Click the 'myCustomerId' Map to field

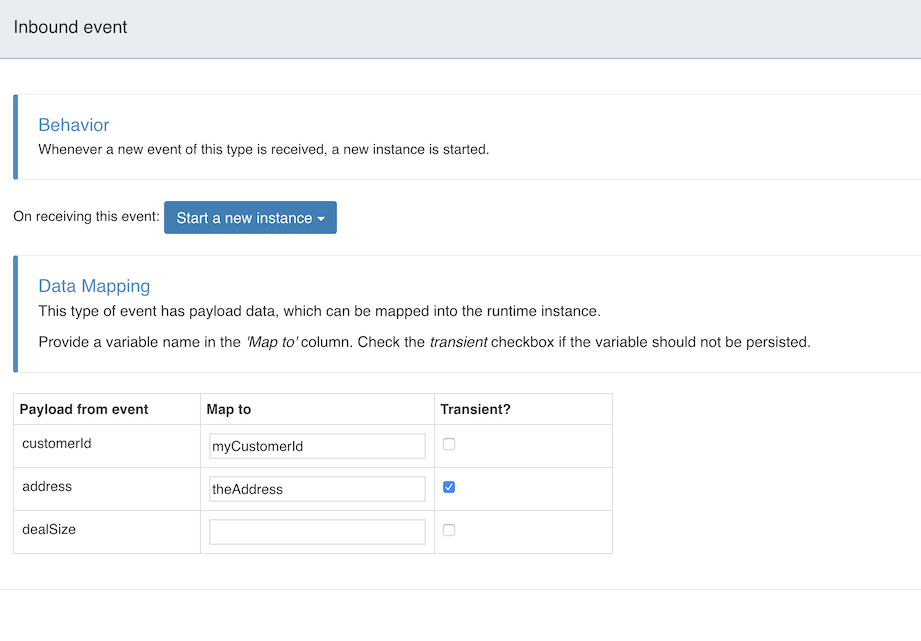[317, 446]
